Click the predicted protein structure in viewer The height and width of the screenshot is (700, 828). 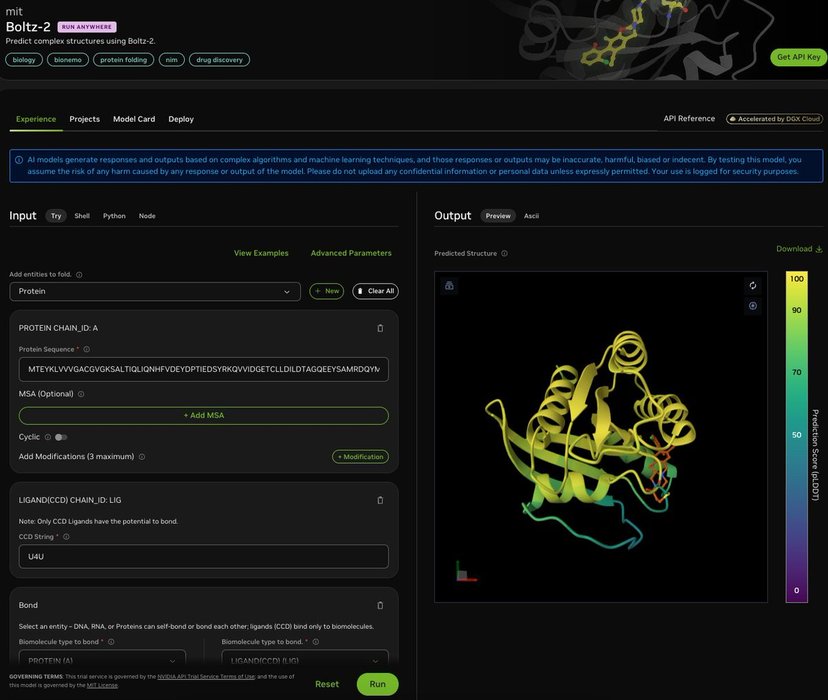590,440
